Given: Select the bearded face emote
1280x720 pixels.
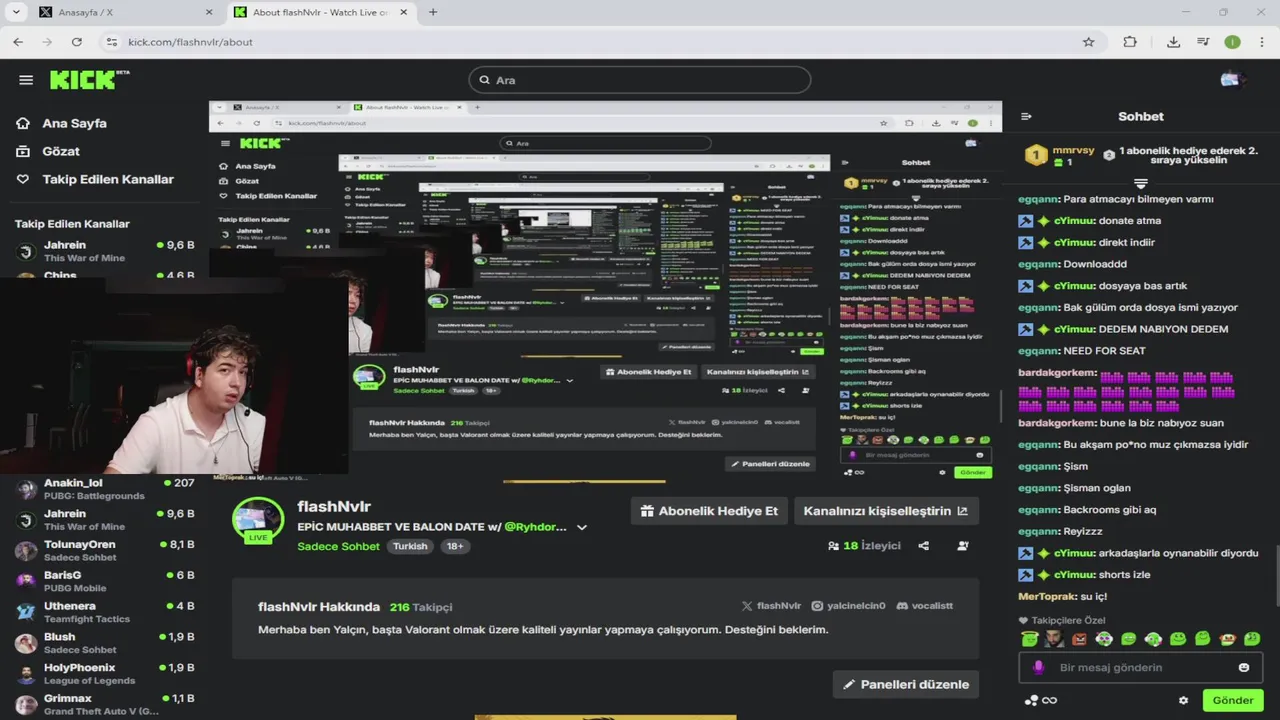Looking at the screenshot, I should [x=1055, y=639].
